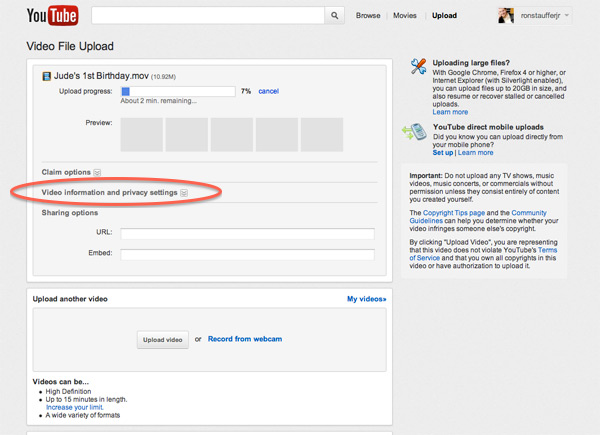This screenshot has width=600, height=435.
Task: Open the Movies menu item
Action: (404, 16)
